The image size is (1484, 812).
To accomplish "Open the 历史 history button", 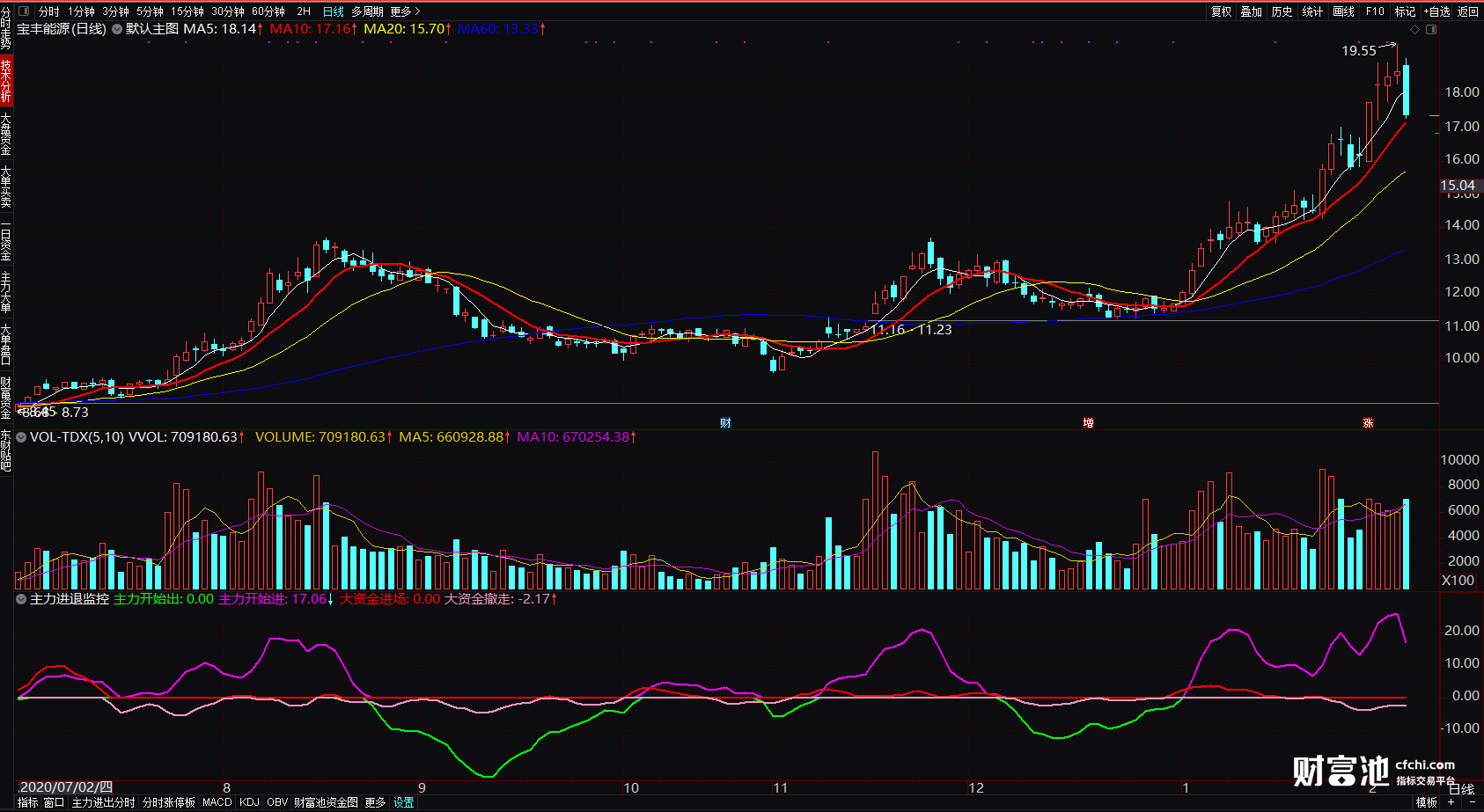I will coord(1282,11).
